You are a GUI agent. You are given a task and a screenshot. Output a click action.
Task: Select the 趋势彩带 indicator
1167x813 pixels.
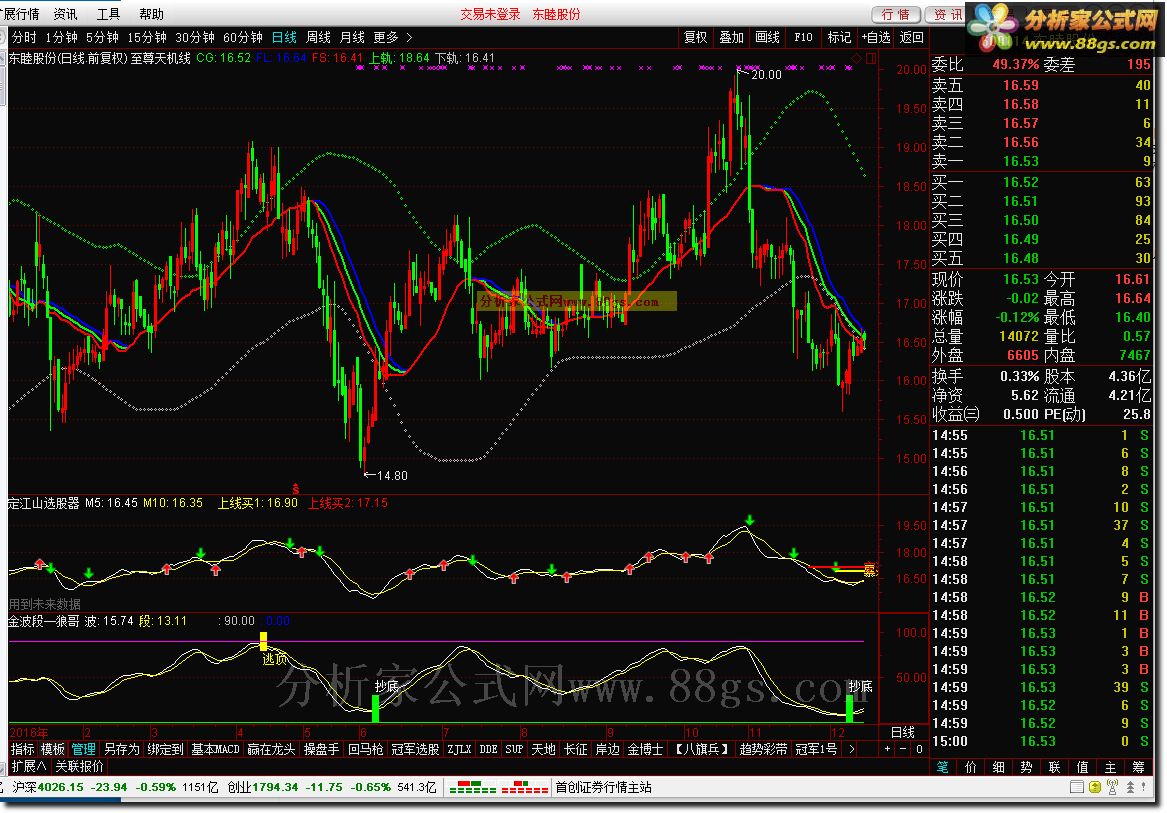[763, 749]
